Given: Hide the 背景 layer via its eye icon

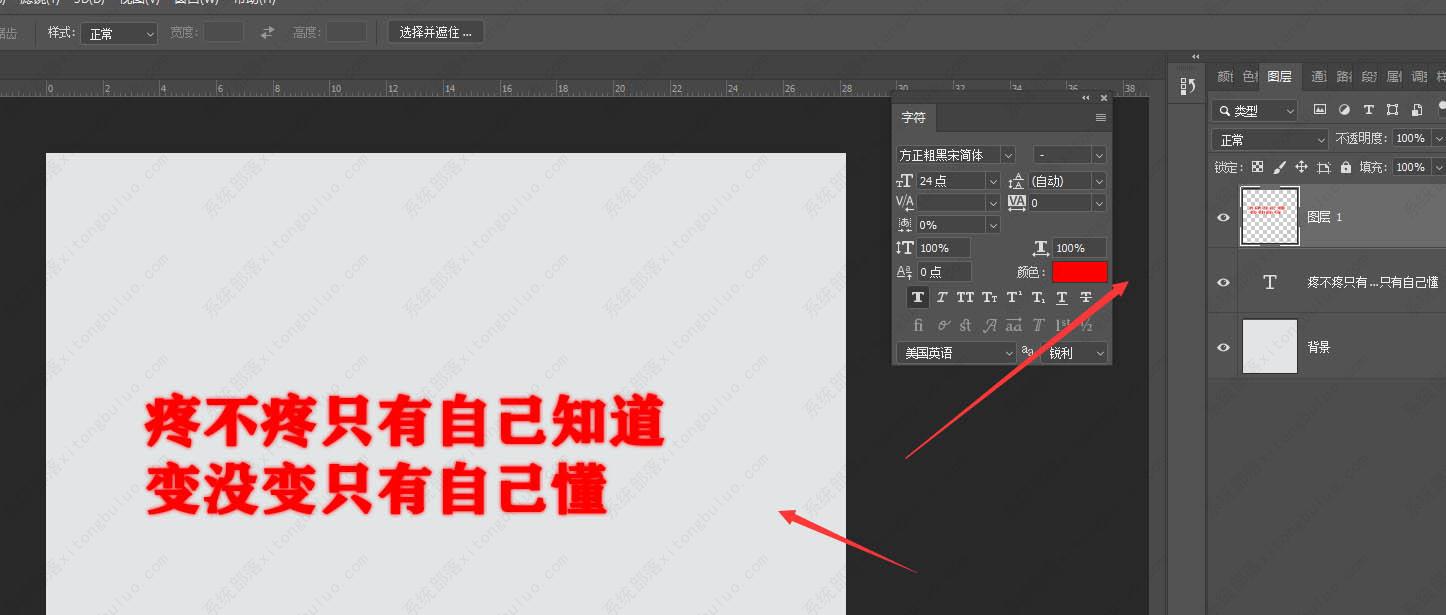Looking at the screenshot, I should (1223, 347).
